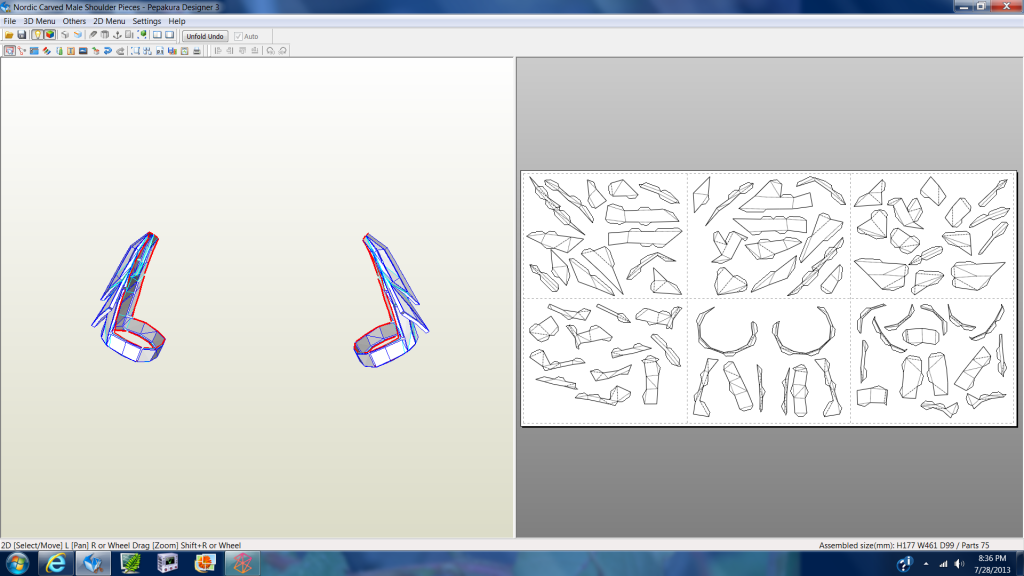Select the pencil edge tool icon
This screenshot has height=576, width=1024.
pos(93,35)
